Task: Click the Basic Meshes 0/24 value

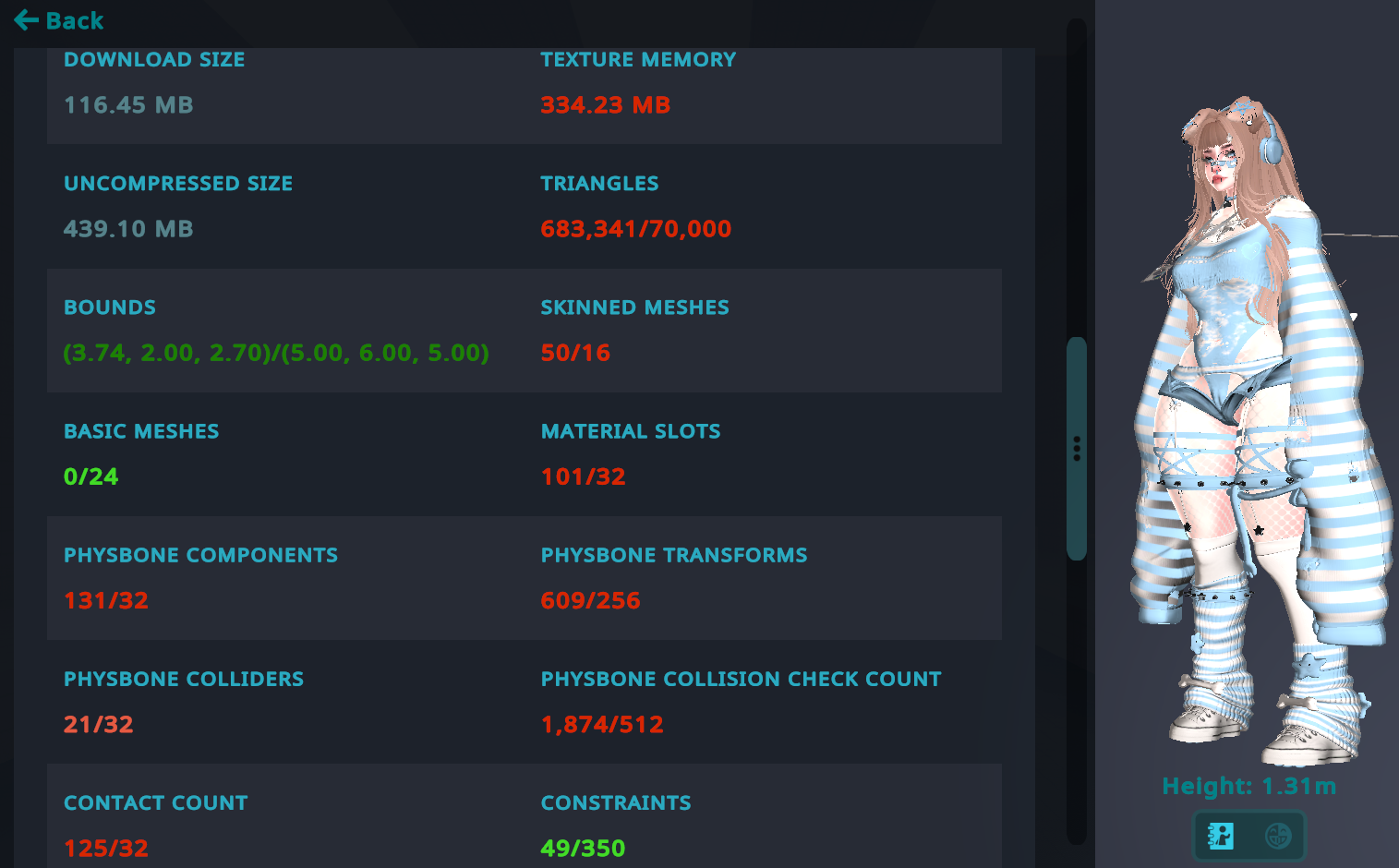Action: (90, 476)
